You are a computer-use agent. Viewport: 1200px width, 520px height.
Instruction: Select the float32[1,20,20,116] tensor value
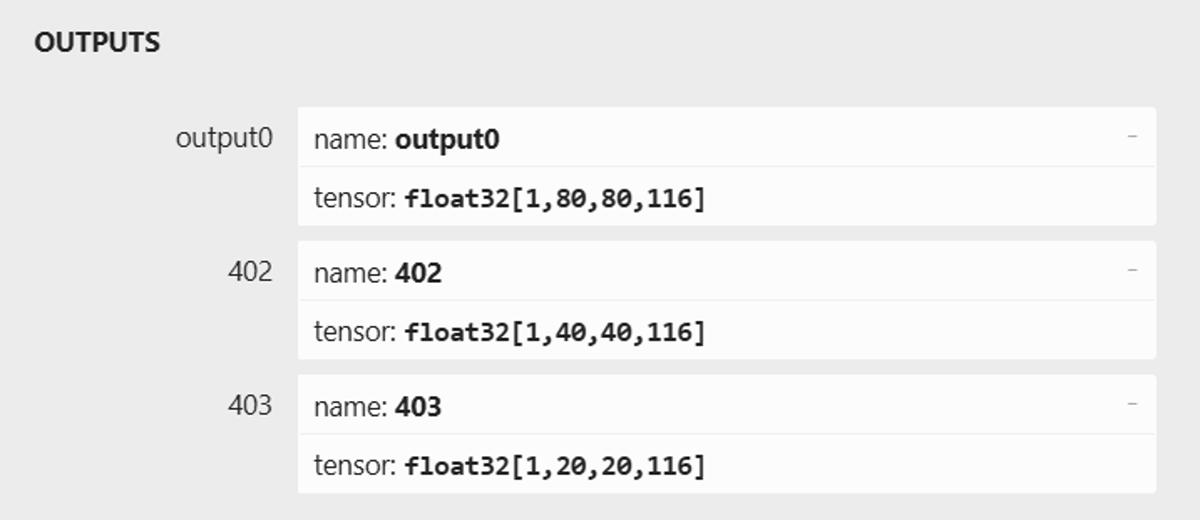pyautogui.click(x=555, y=466)
